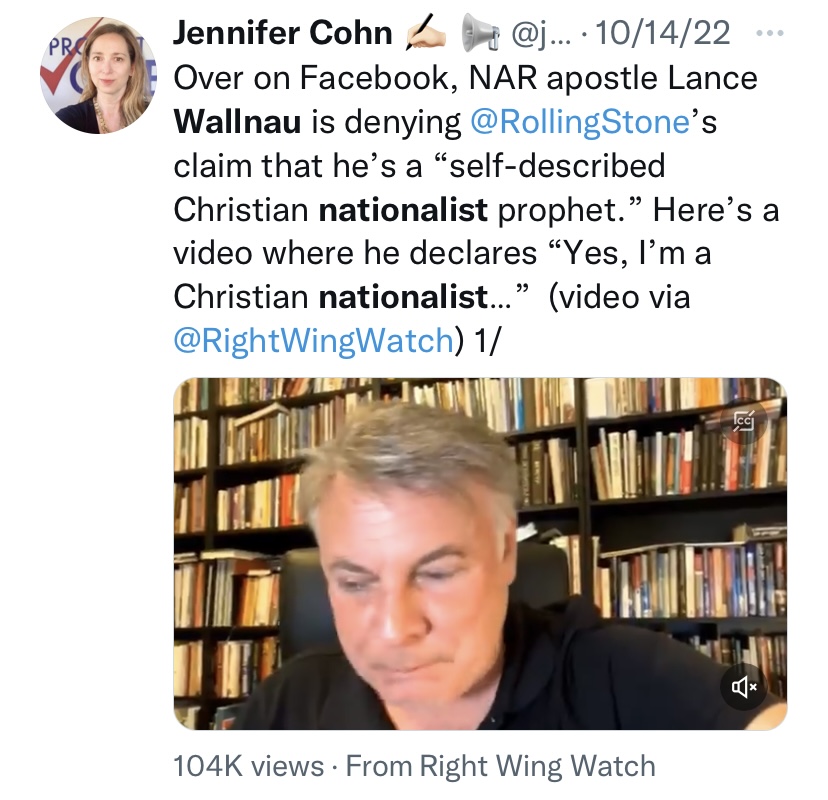The width and height of the screenshot is (828, 800).
Task: Click the thread marker 1/ text
Action: tap(486, 341)
